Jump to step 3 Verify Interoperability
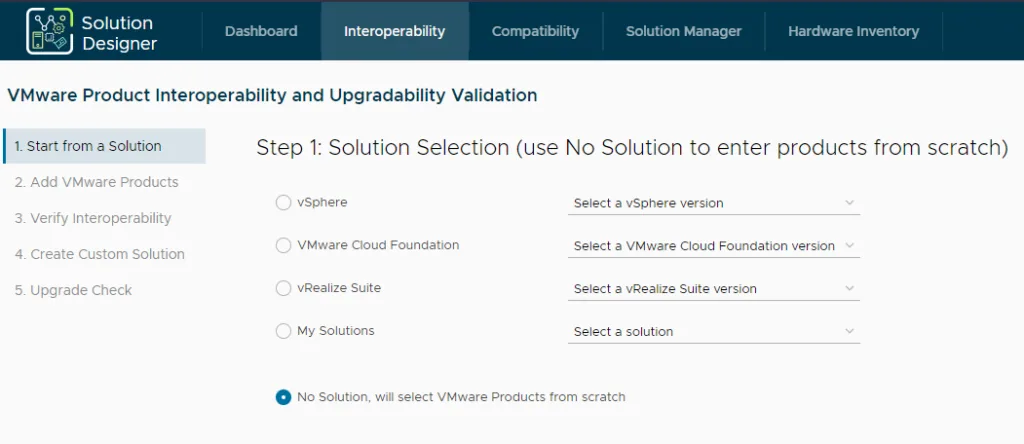 [93, 218]
